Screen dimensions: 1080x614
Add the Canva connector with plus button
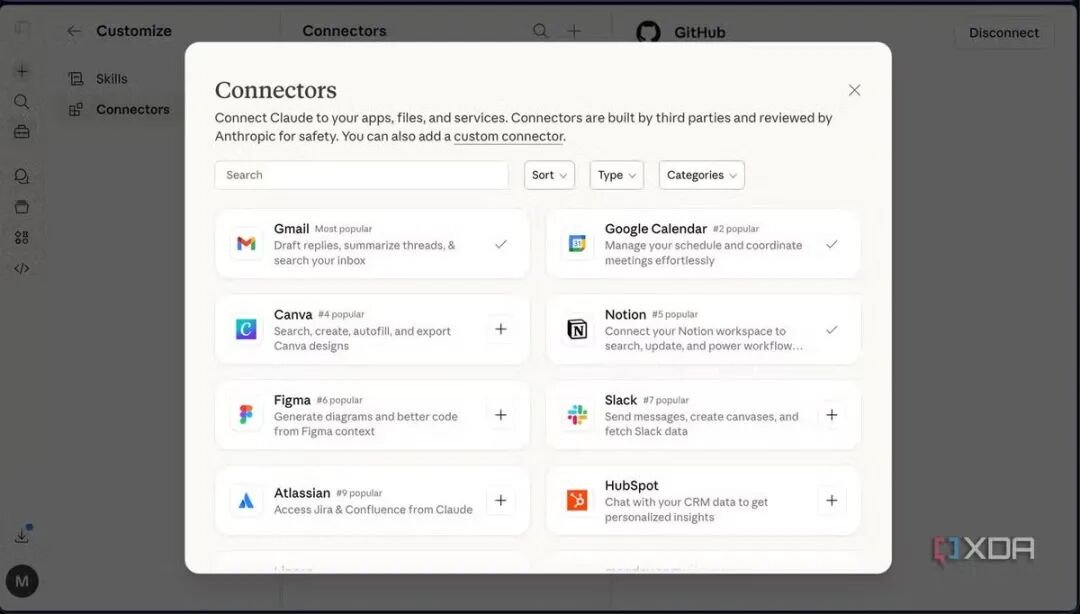coord(501,329)
